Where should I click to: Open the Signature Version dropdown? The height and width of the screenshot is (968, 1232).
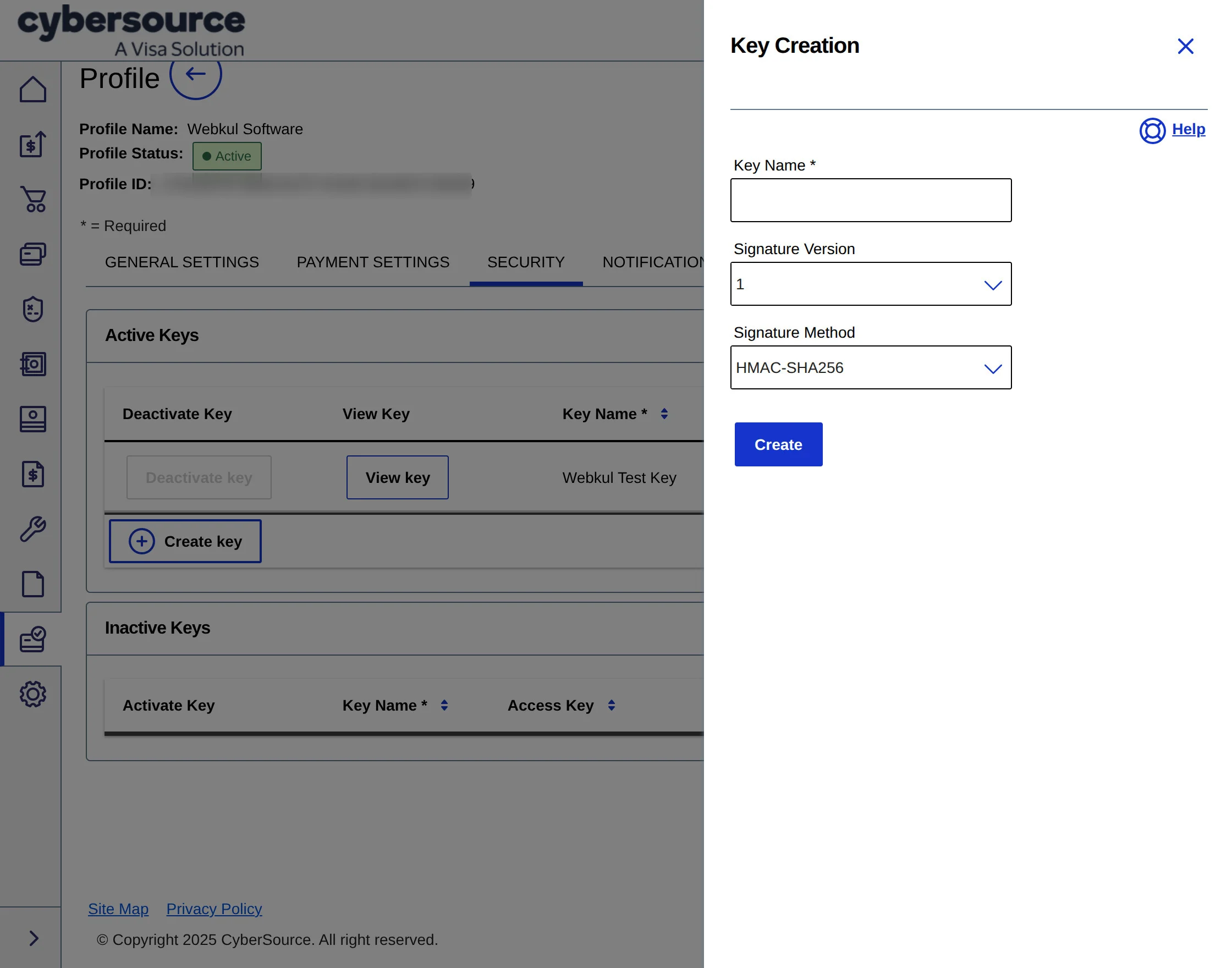point(871,284)
